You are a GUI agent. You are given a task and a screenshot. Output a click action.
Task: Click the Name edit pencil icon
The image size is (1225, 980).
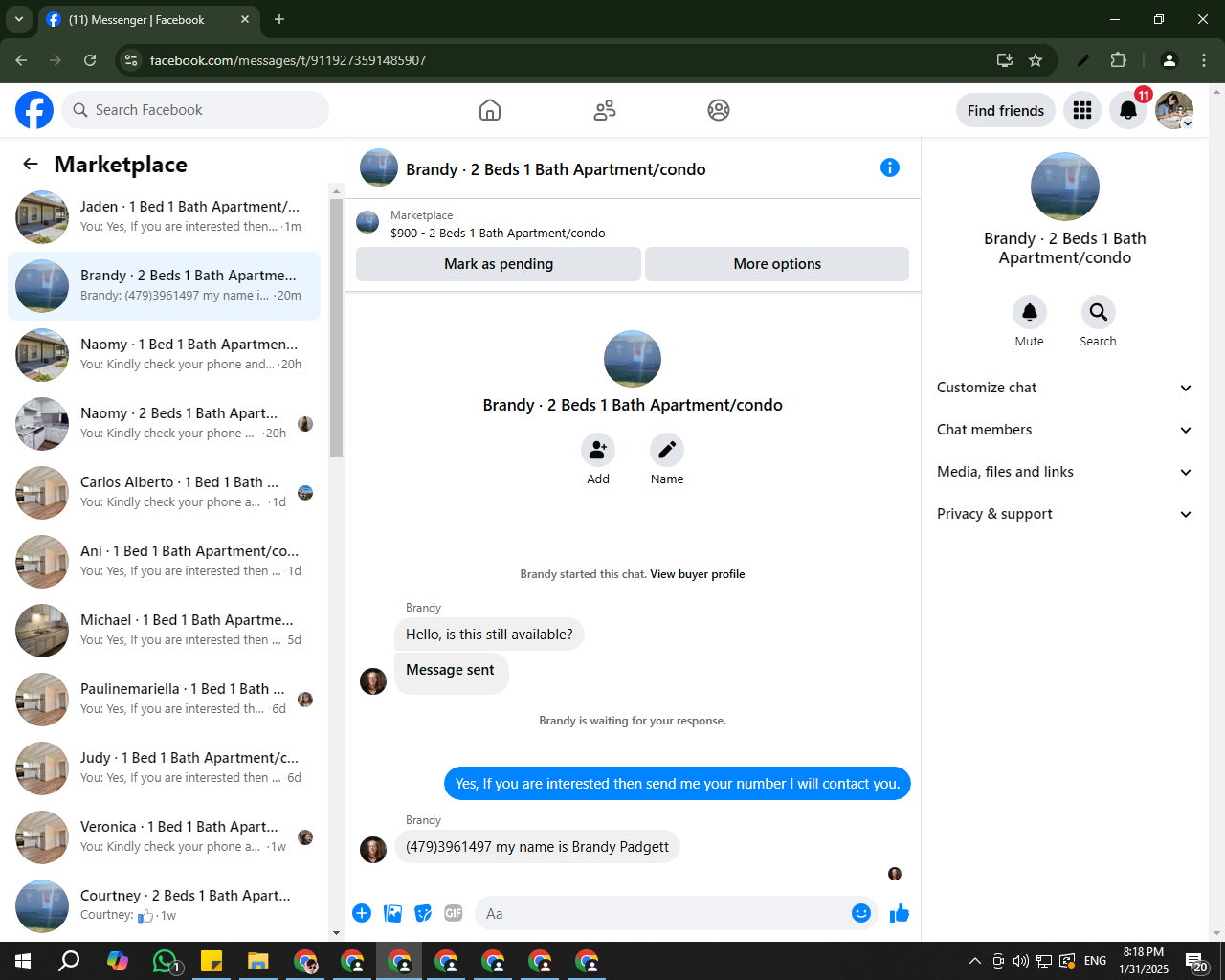tap(667, 449)
